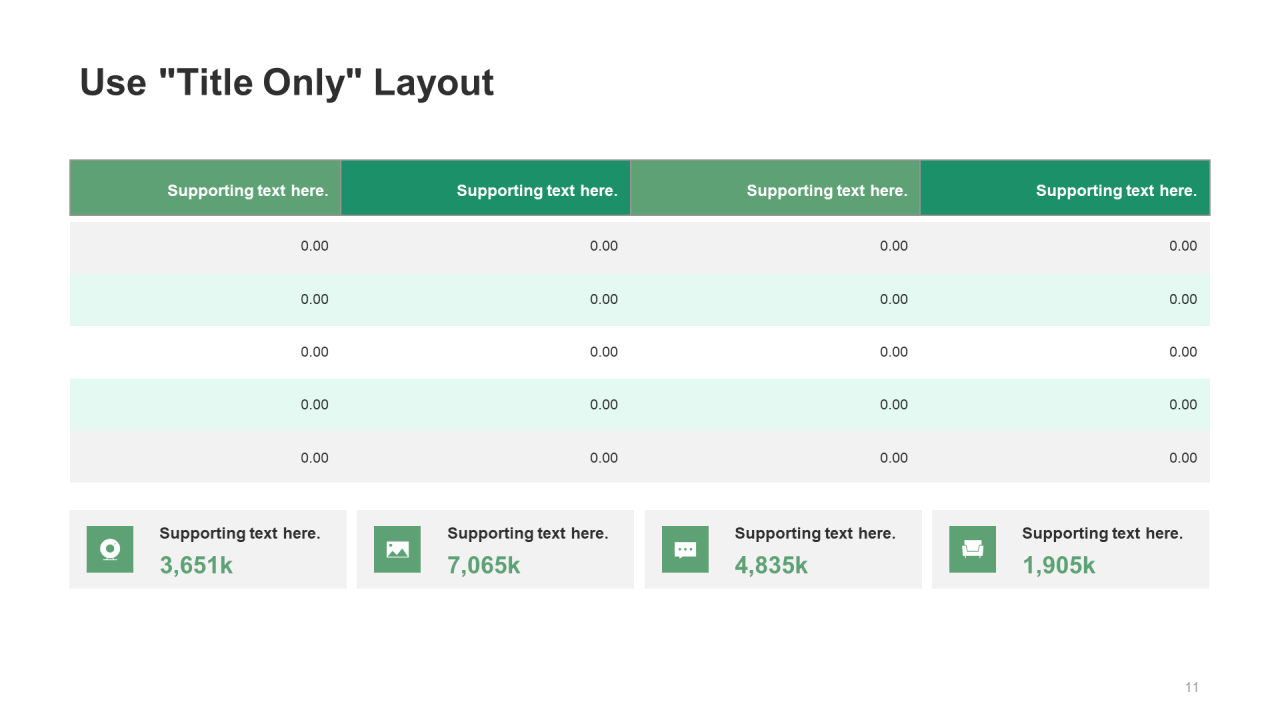The width and height of the screenshot is (1280, 720).
Task: Click the sofa icon beside 1,905k
Action: [972, 549]
